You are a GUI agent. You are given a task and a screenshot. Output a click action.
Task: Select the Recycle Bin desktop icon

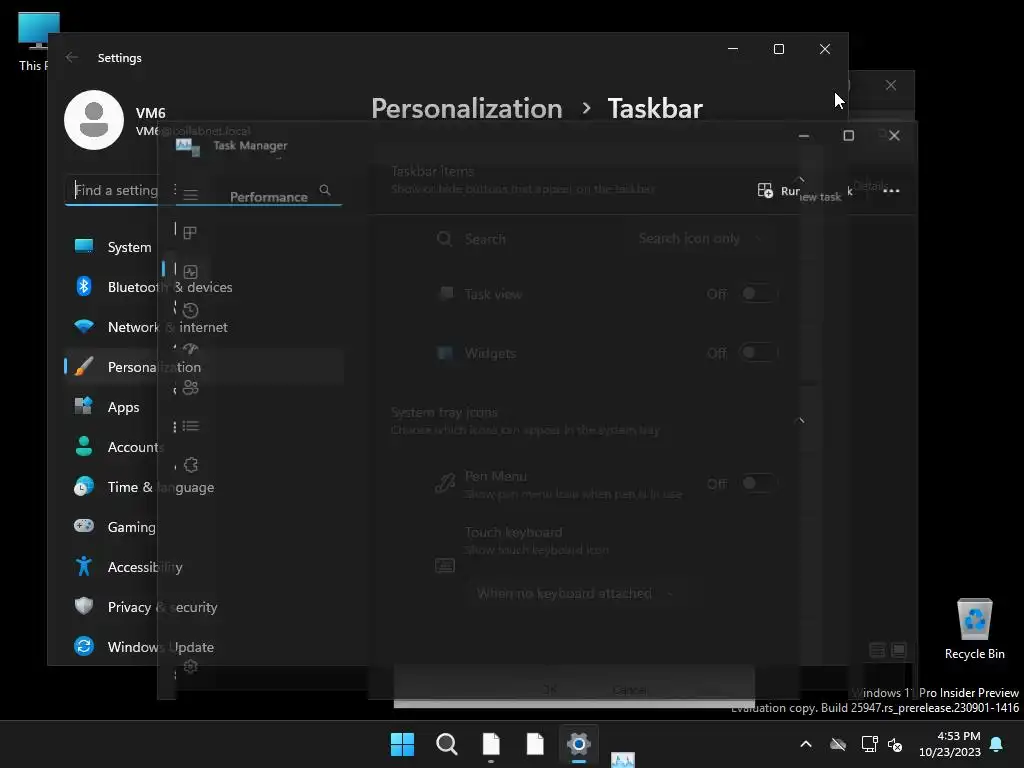974,630
